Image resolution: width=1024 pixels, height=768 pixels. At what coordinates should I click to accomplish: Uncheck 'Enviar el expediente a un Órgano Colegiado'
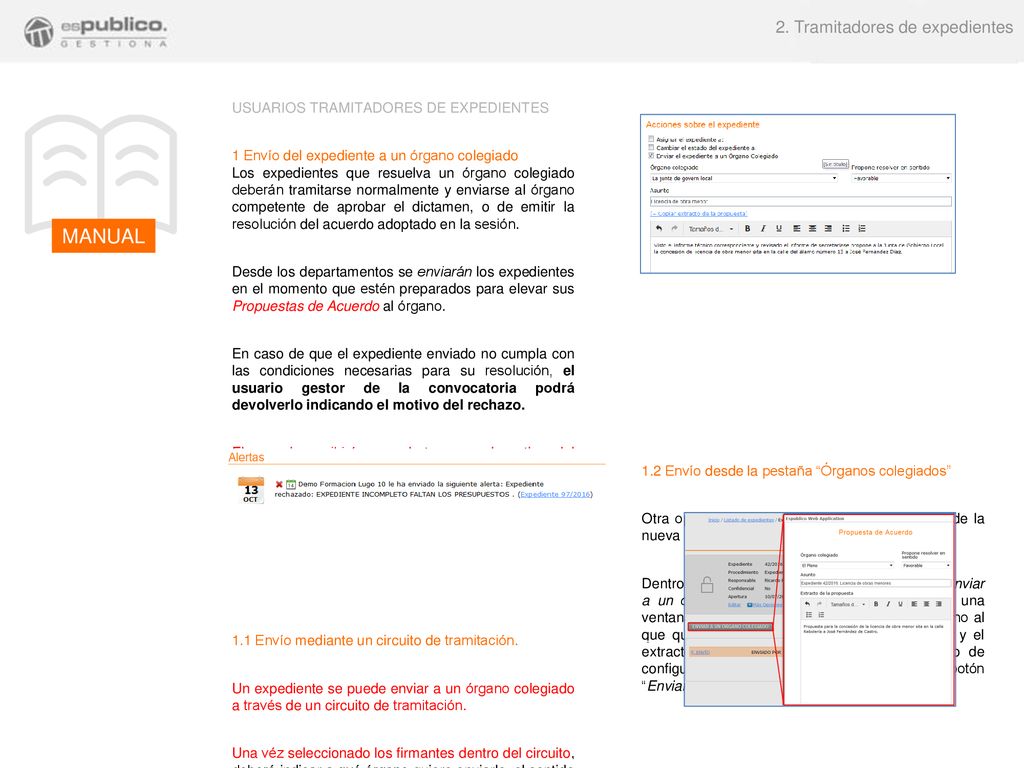point(651,156)
